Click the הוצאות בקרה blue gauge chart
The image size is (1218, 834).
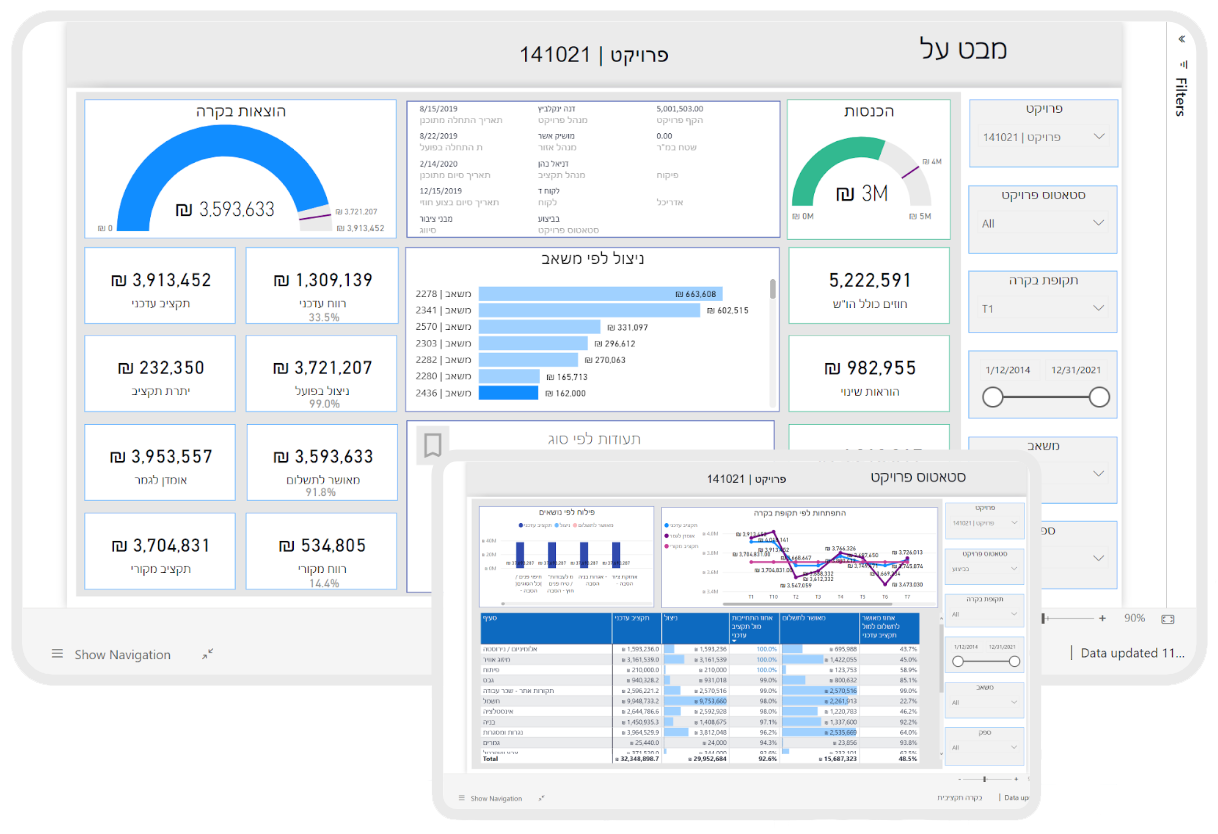[x=240, y=168]
